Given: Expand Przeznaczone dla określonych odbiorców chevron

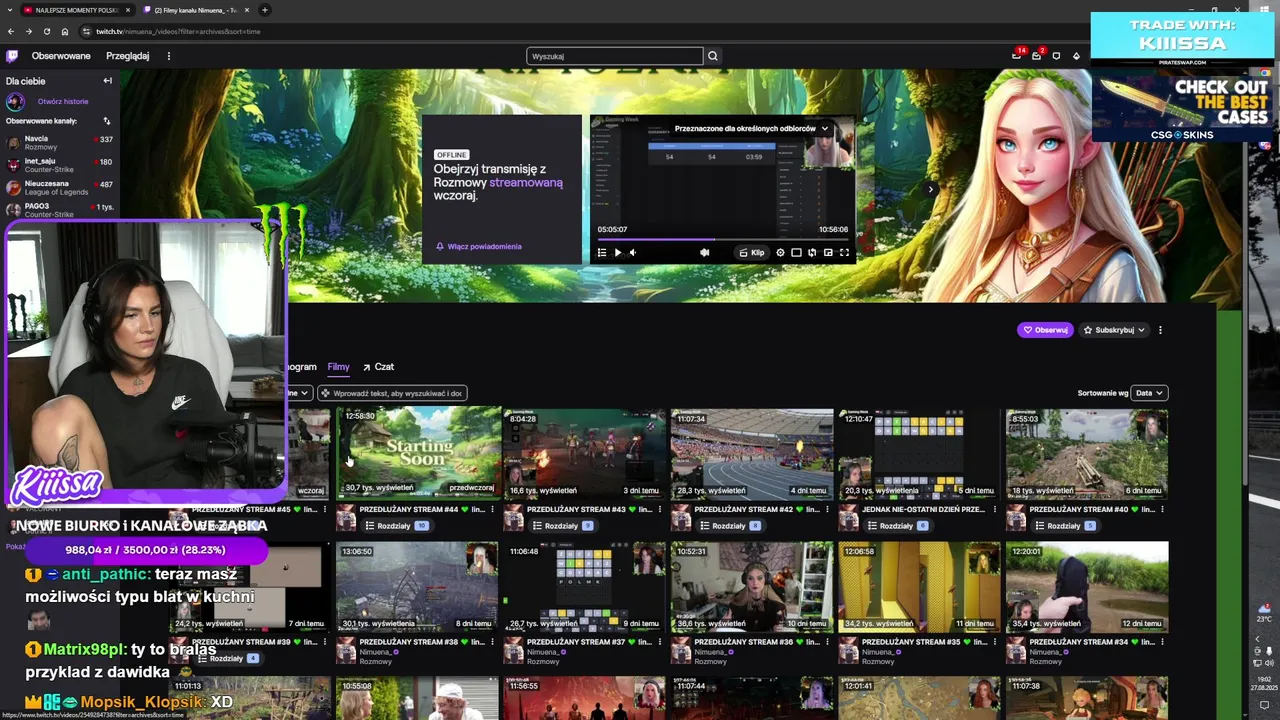Looking at the screenshot, I should coord(825,129).
